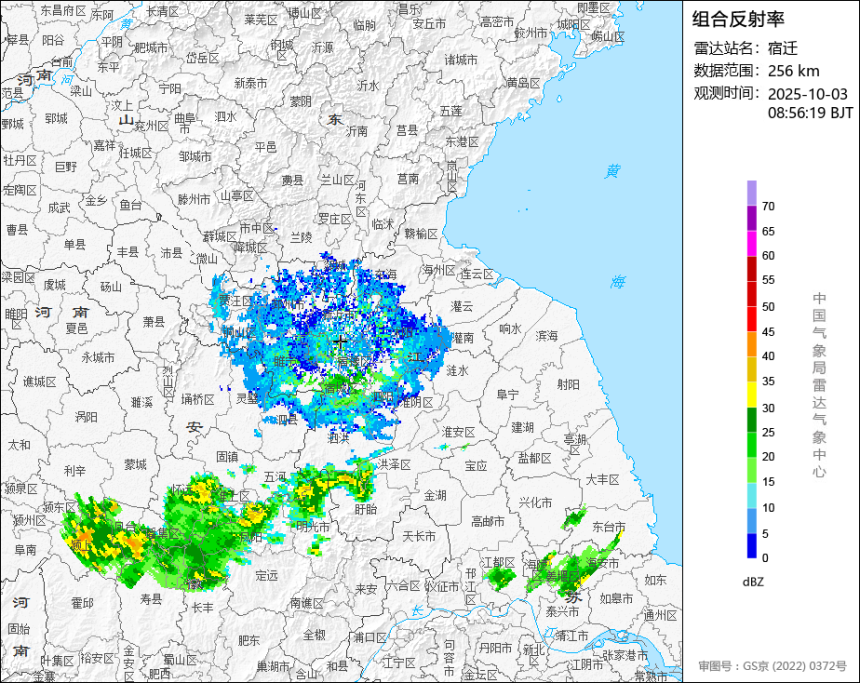Click the legend value label '70'
860x683 pixels.
(x=768, y=206)
